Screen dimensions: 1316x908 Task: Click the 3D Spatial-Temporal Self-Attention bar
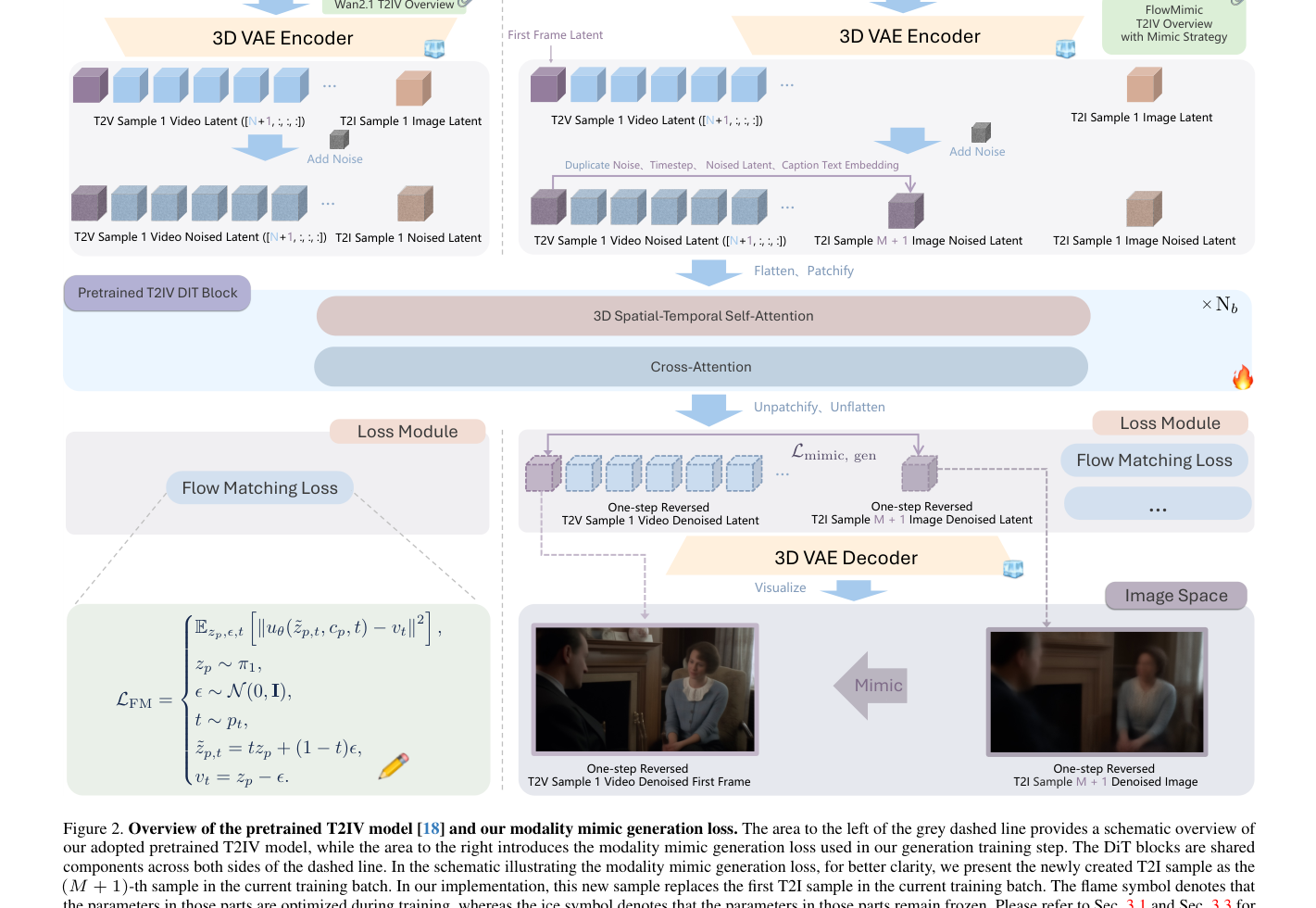[x=703, y=316]
